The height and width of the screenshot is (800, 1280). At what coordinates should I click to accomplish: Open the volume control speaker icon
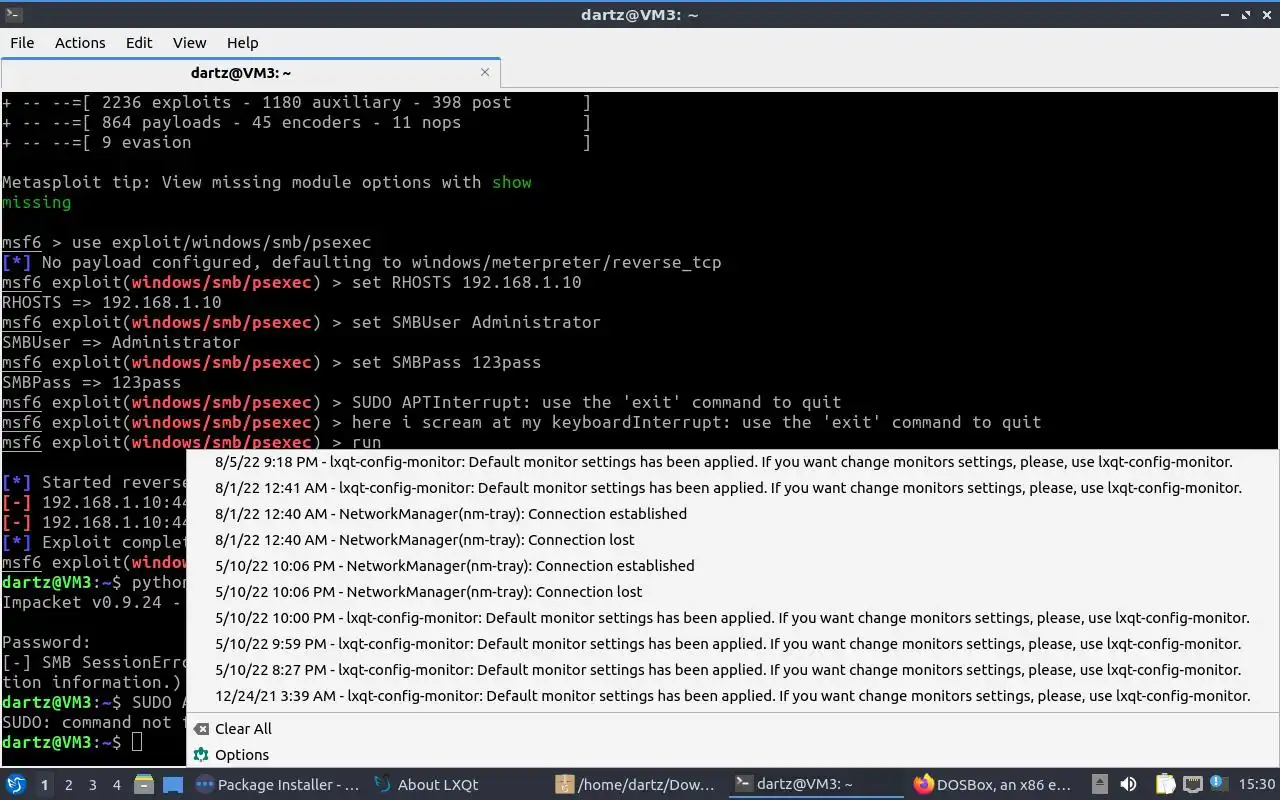click(1128, 784)
